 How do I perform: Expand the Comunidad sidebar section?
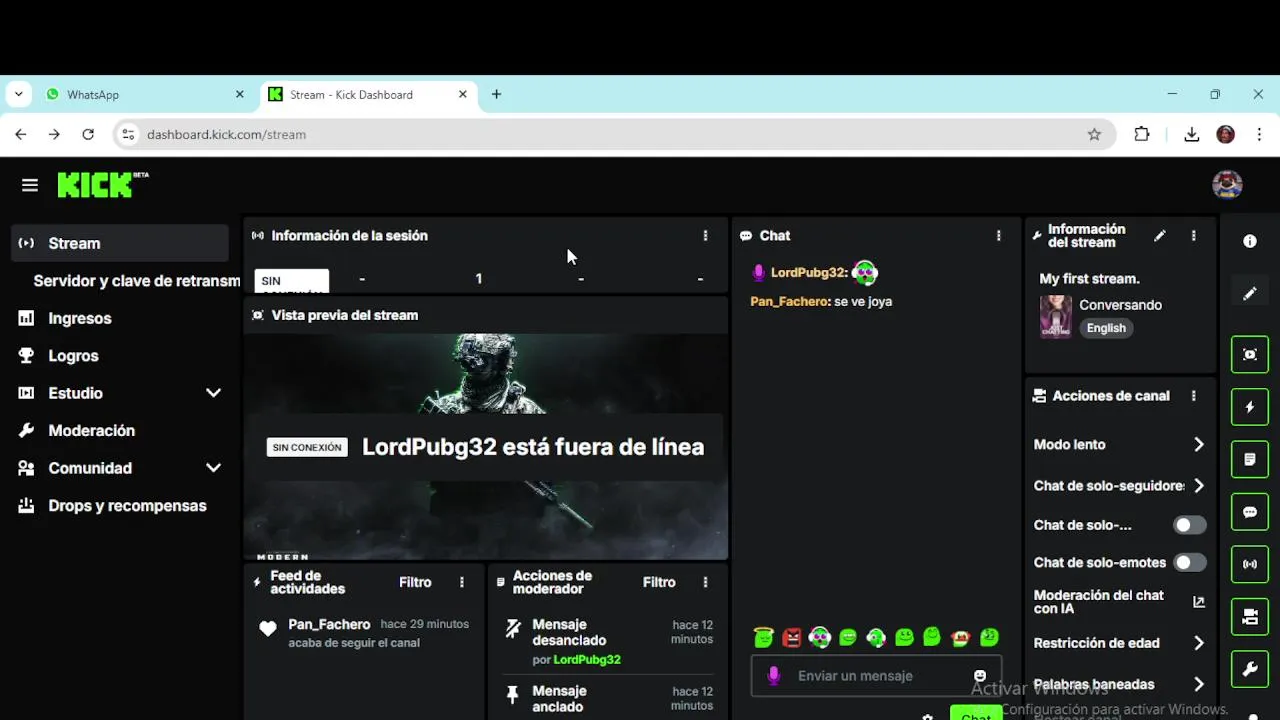[x=213, y=468]
